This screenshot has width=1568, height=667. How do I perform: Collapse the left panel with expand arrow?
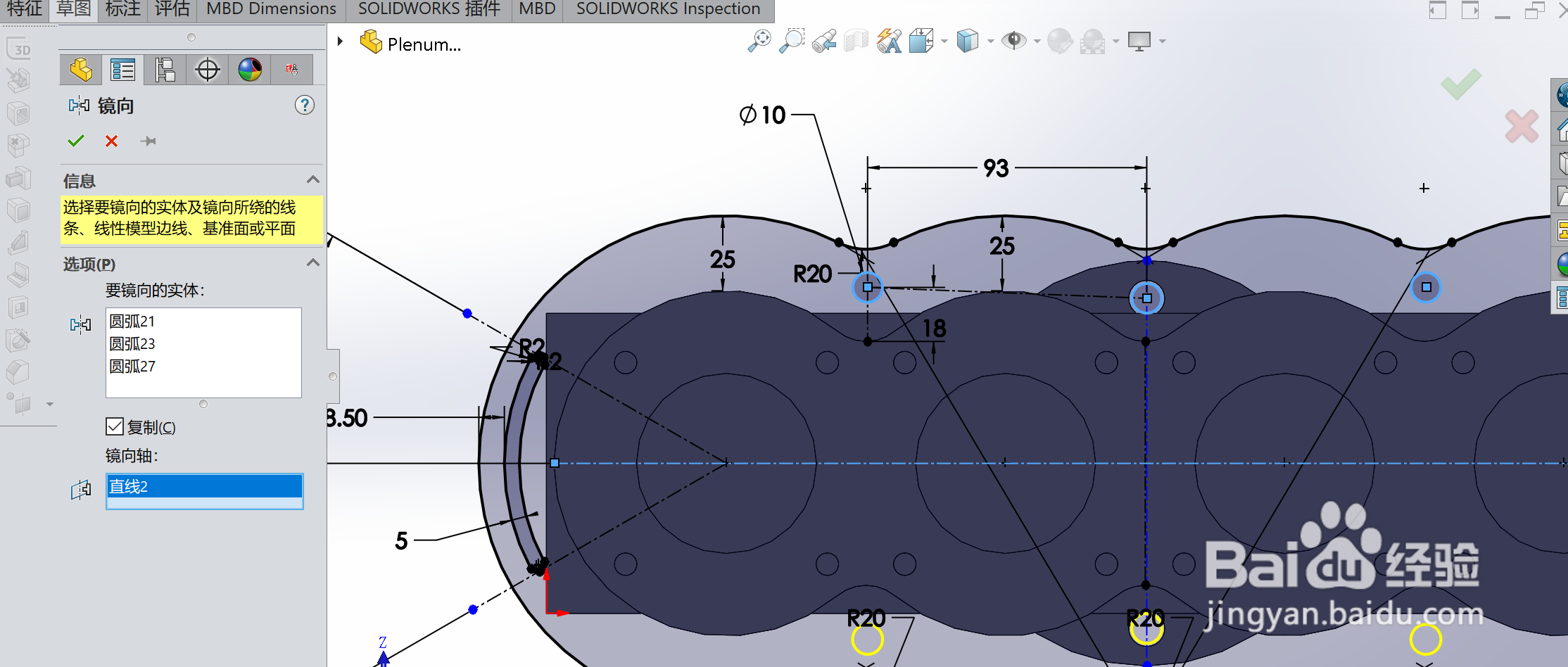[x=1437, y=10]
